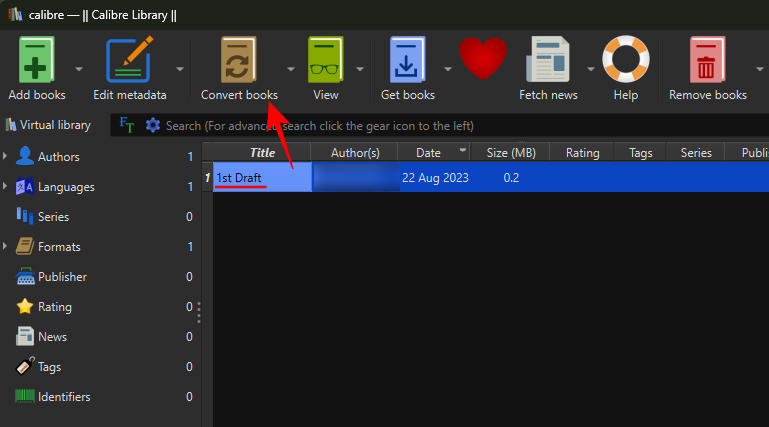Click the Tags label icon
This screenshot has width=769, height=427.
pos(25,366)
